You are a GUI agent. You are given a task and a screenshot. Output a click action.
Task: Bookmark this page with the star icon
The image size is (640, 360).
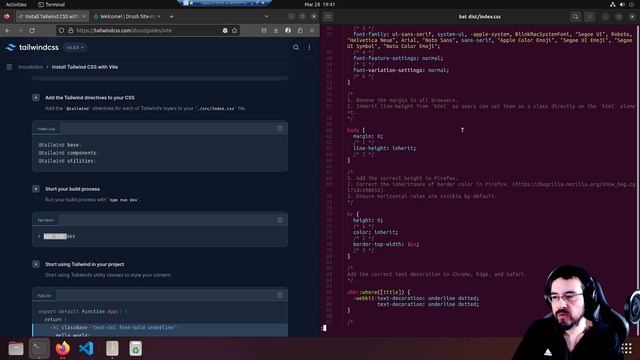[234, 31]
